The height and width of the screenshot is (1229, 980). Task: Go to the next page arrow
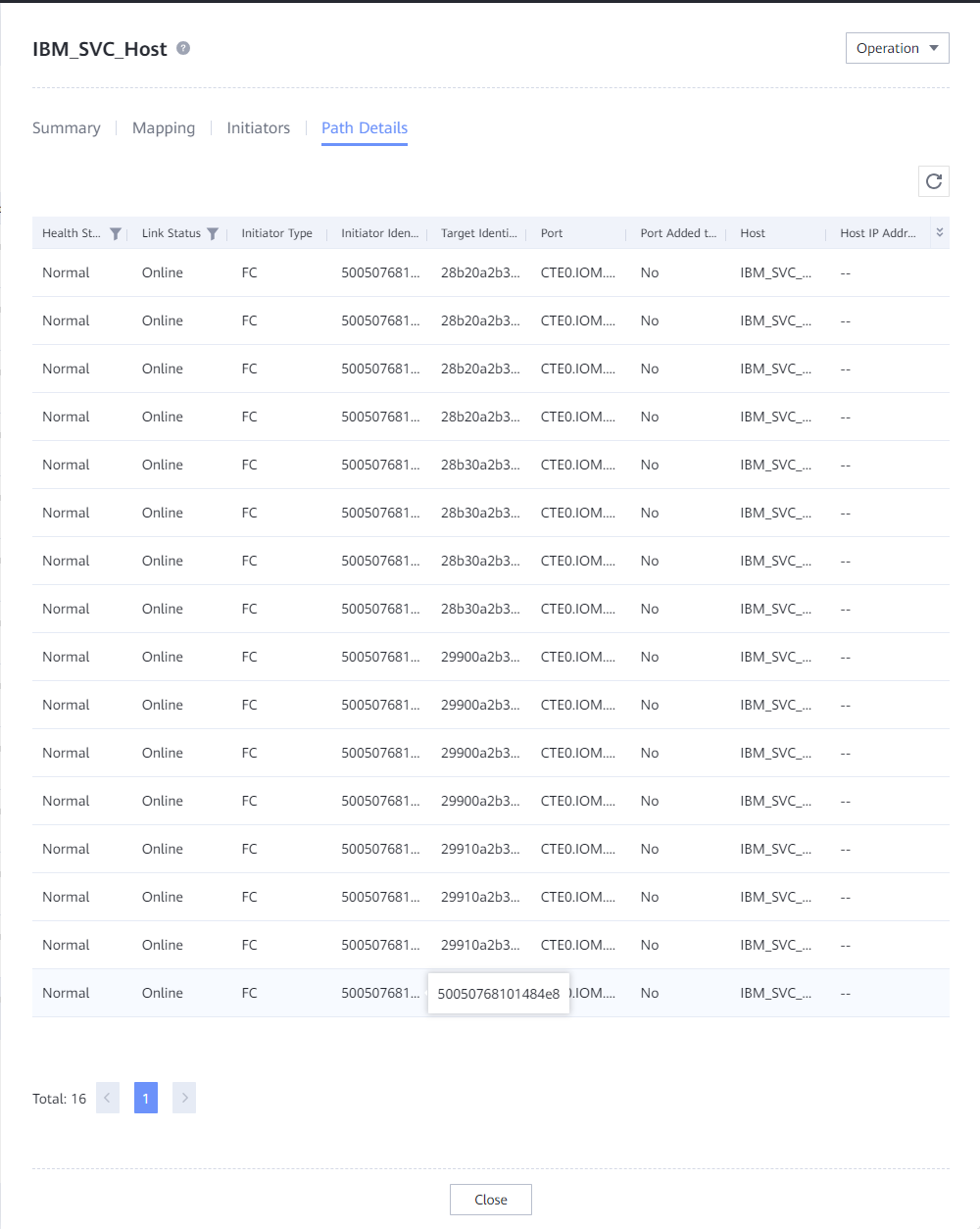[184, 1098]
